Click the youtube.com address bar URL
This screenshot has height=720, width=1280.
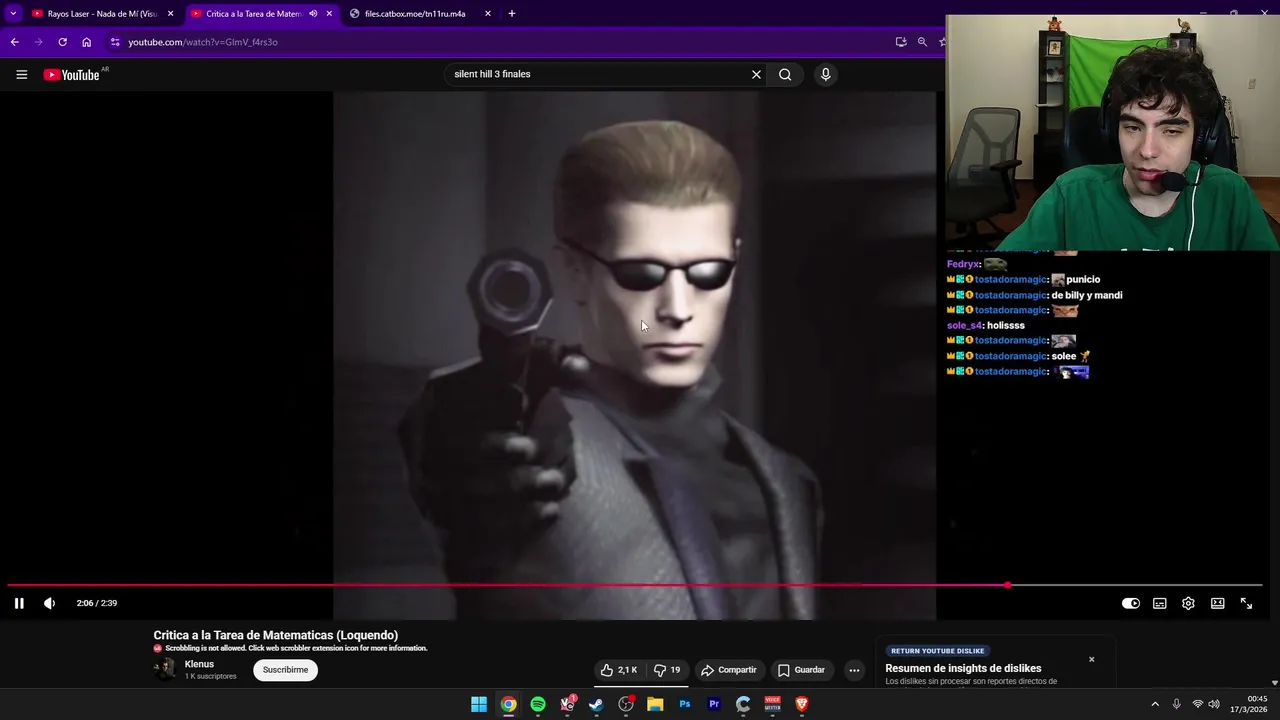203,42
